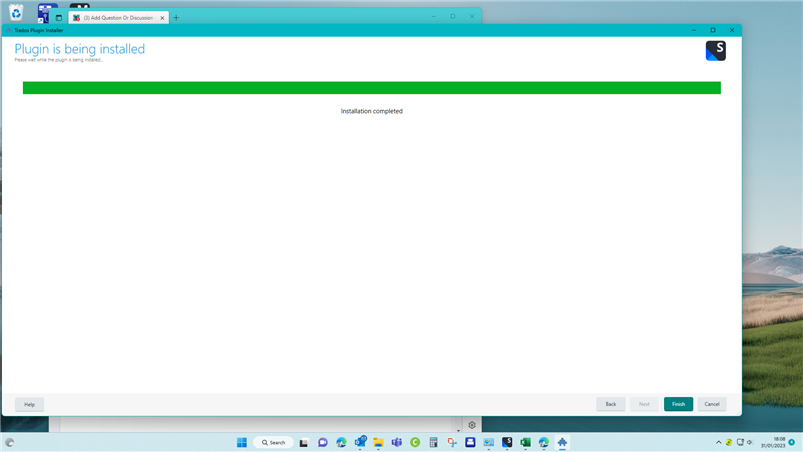
Task: Click the volume icon in the system tray
Action: tap(750, 442)
